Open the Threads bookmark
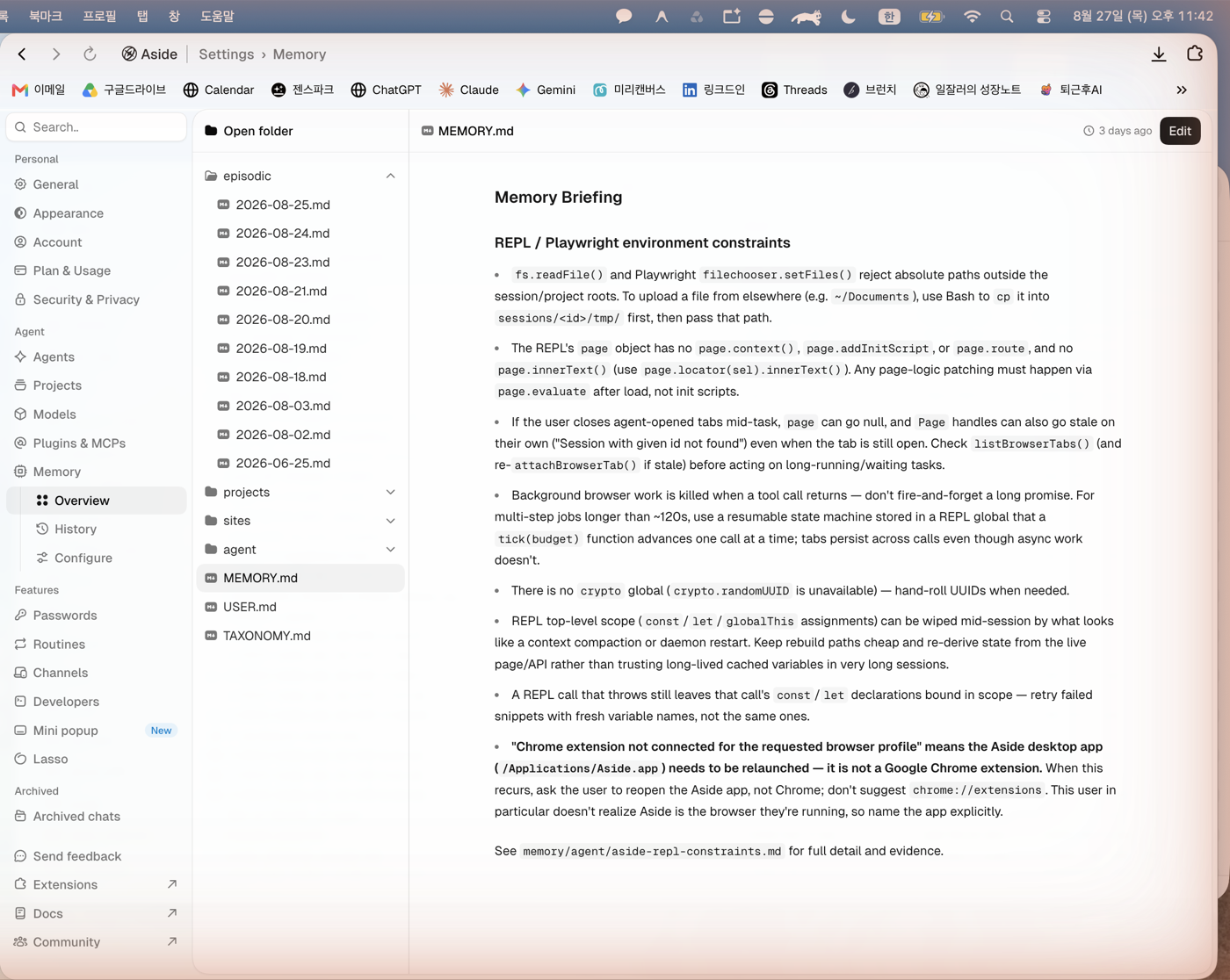1230x980 pixels. click(794, 90)
